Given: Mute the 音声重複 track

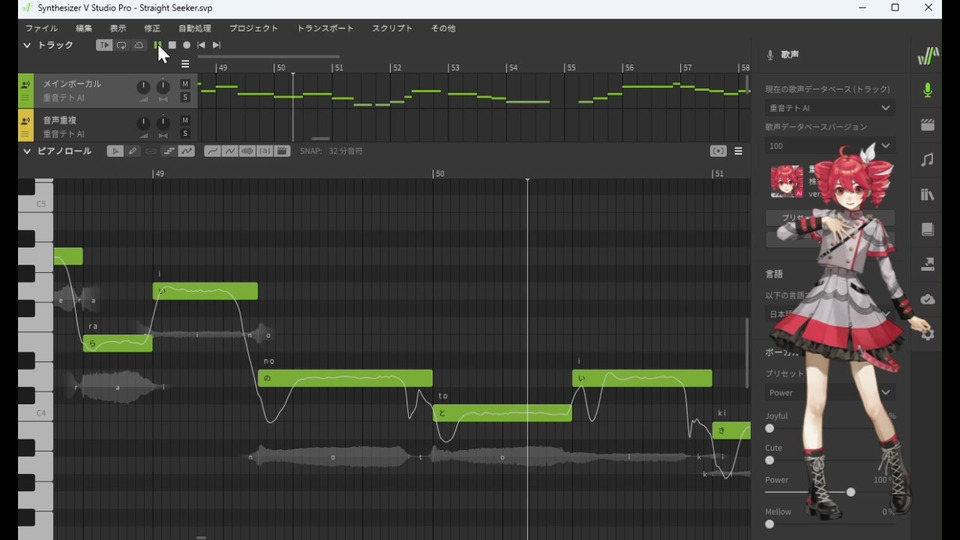Looking at the screenshot, I should [x=185, y=120].
